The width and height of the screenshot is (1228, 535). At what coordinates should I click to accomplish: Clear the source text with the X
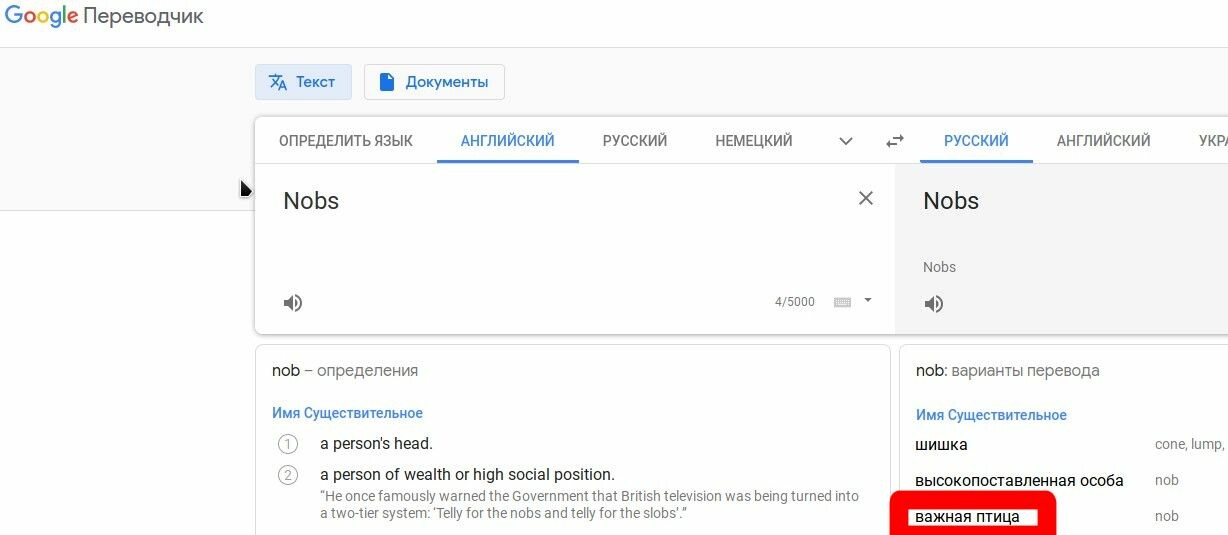pyautogui.click(x=866, y=198)
